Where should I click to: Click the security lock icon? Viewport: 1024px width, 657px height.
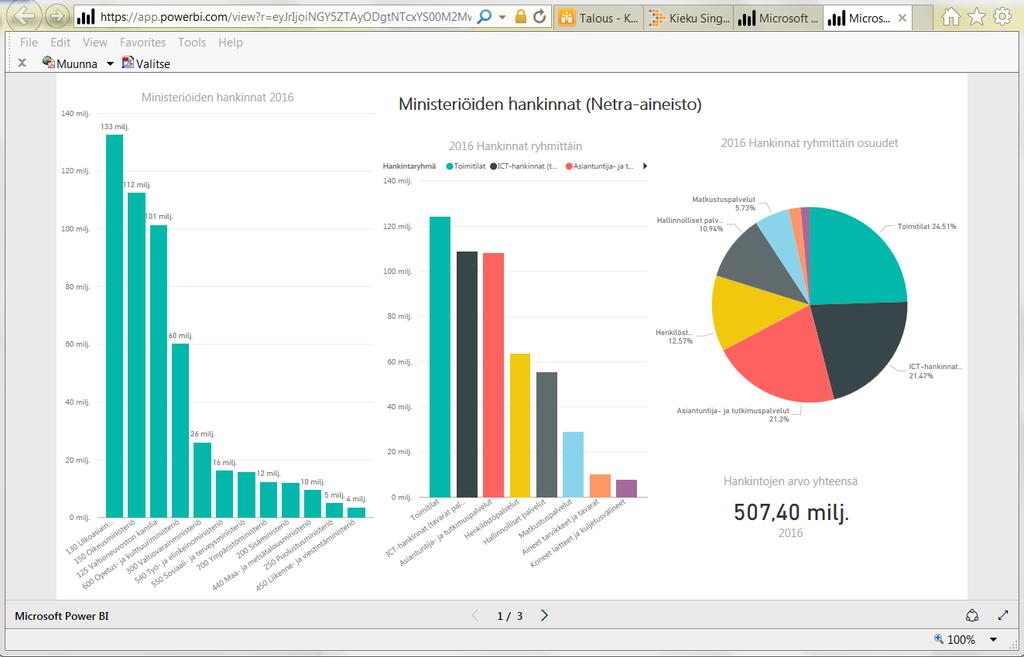click(520, 17)
